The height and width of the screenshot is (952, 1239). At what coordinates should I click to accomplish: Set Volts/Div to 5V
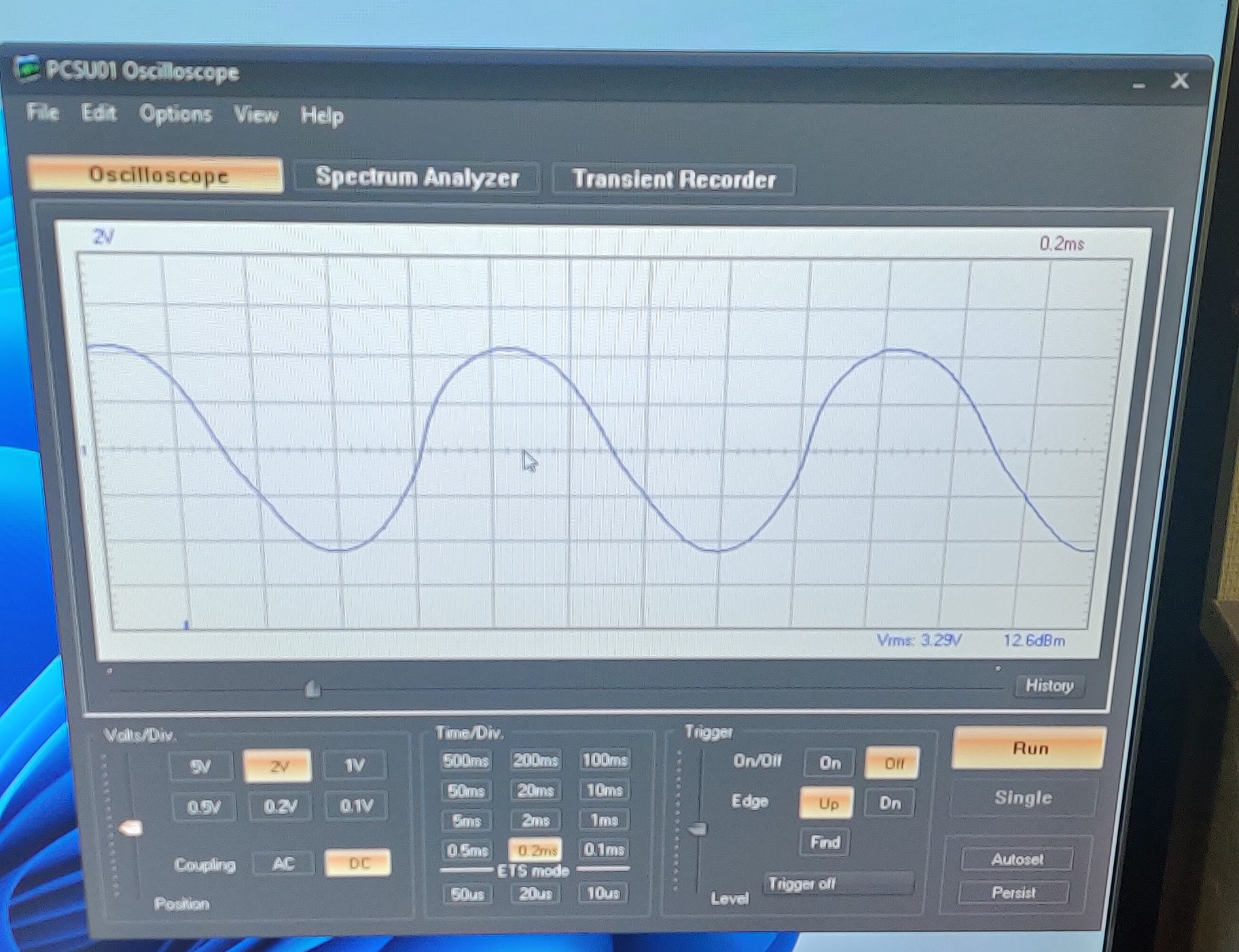click(200, 767)
